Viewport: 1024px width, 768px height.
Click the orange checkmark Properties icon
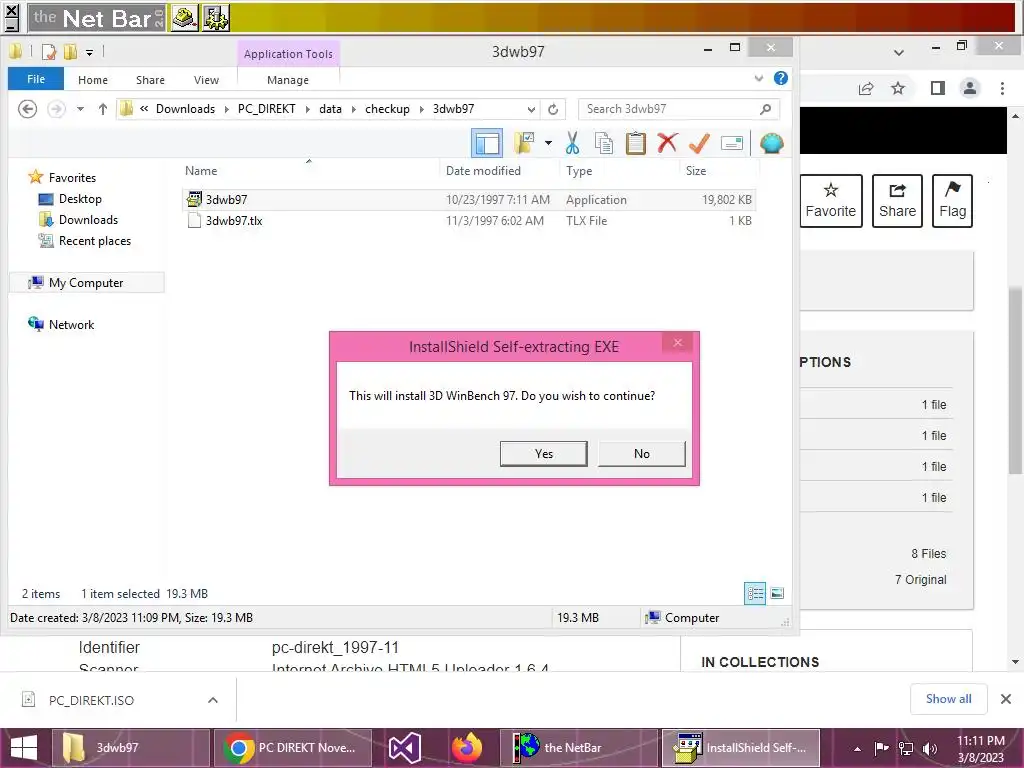[x=699, y=143]
